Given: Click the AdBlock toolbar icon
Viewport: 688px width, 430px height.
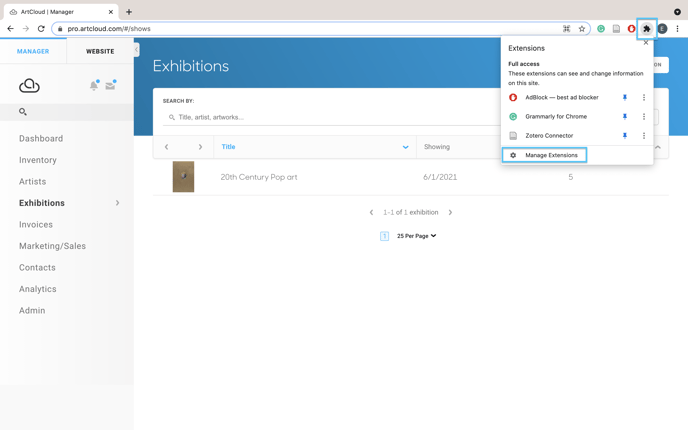Looking at the screenshot, I should click(x=631, y=29).
